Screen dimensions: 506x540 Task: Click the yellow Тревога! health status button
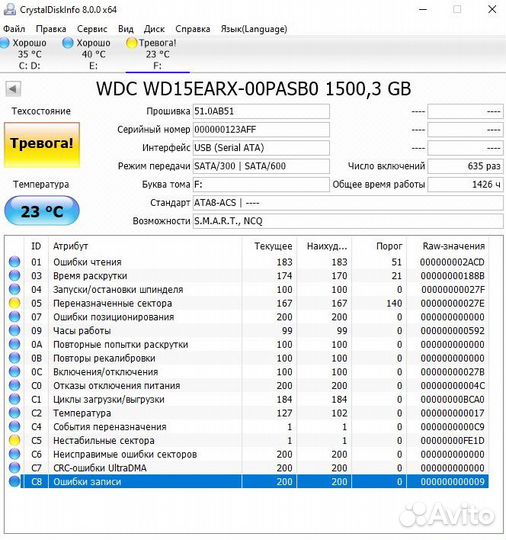point(42,145)
